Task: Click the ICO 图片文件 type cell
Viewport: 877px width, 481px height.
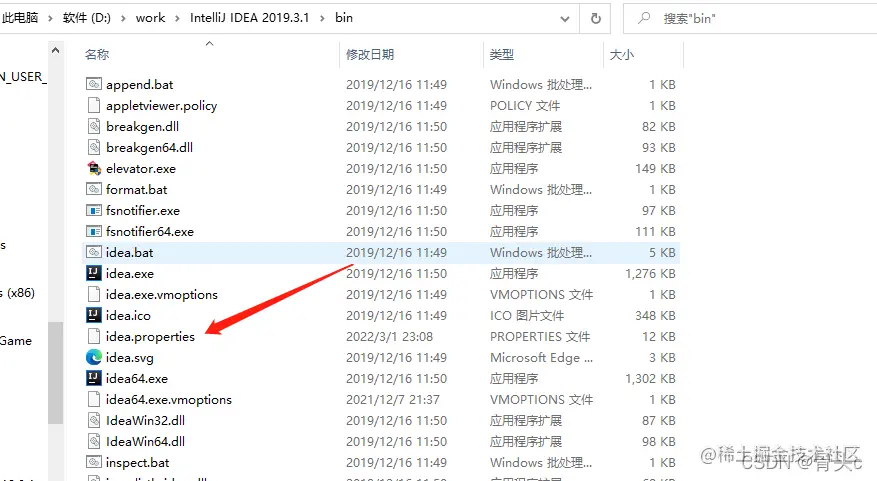Action: click(527, 315)
